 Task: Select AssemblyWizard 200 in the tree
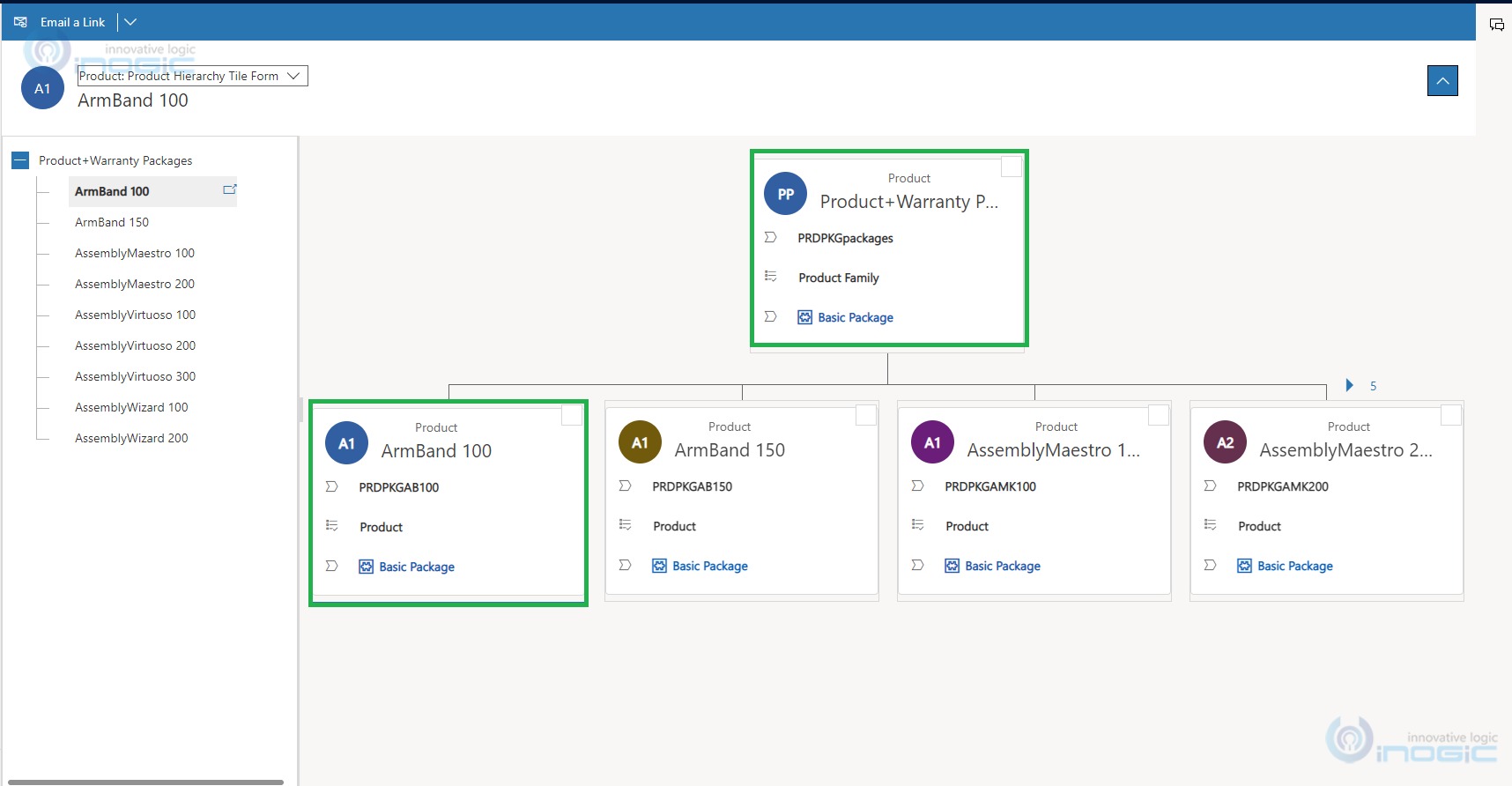pos(131,438)
